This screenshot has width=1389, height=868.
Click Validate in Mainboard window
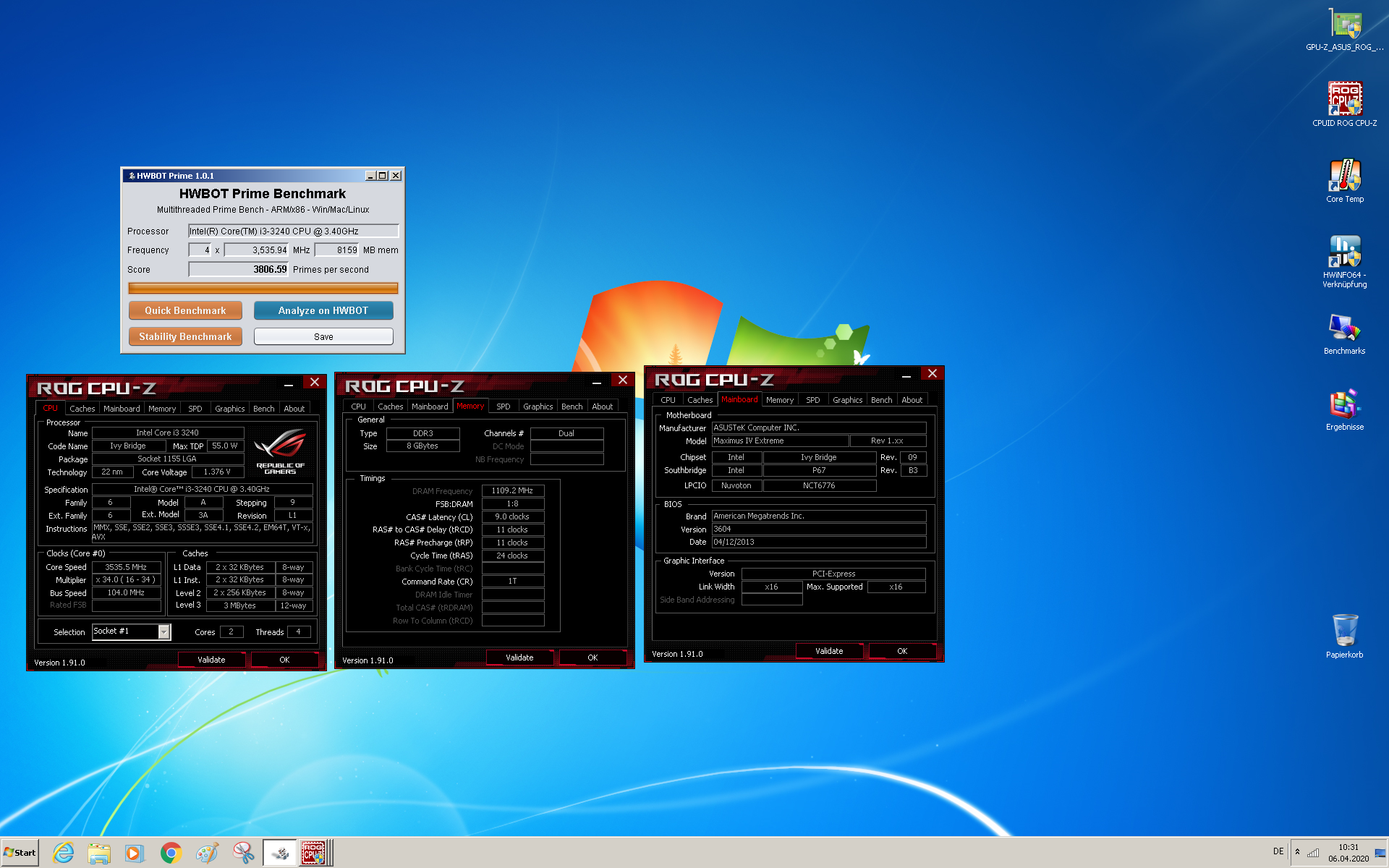pos(829,651)
